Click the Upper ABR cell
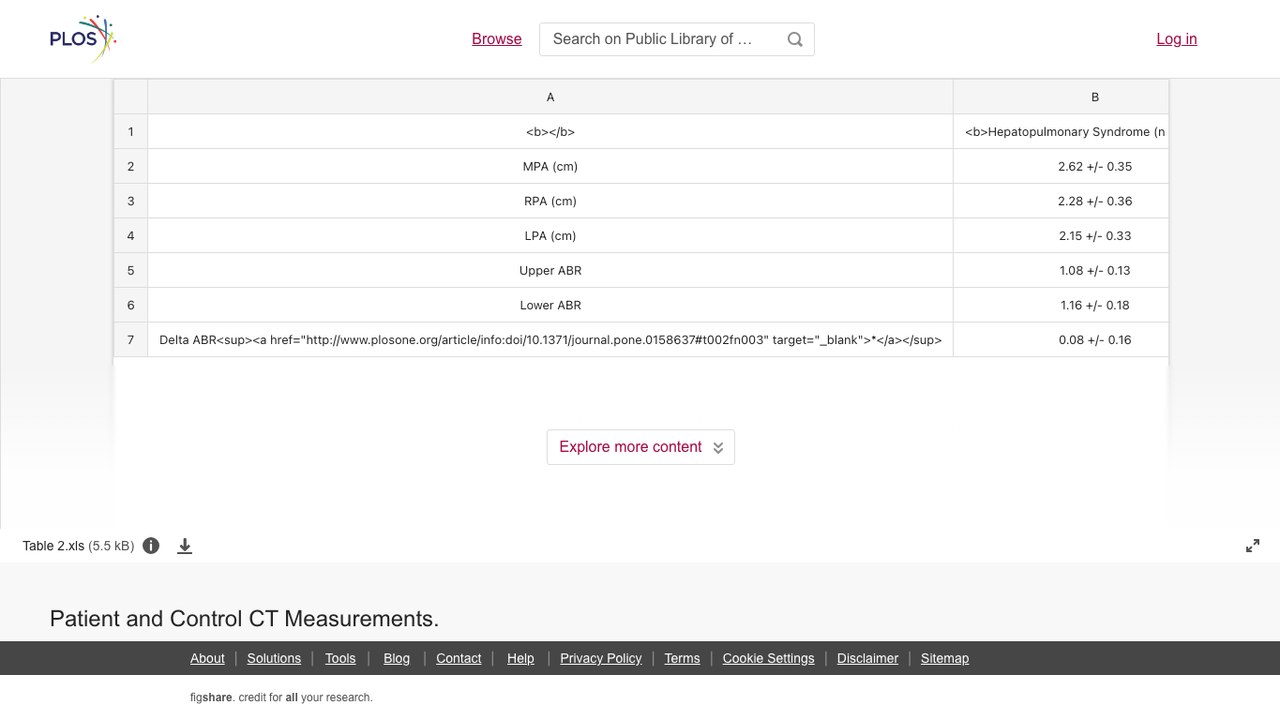Viewport: 1280px width, 720px height. pos(550,271)
